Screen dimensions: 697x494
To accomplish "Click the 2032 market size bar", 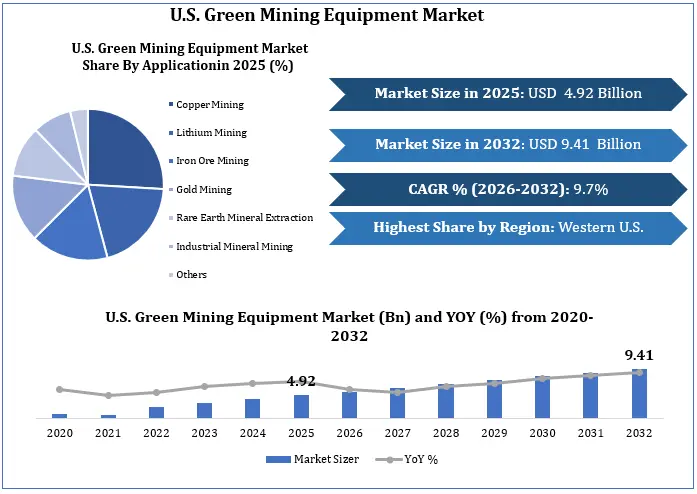I will coord(639,394).
